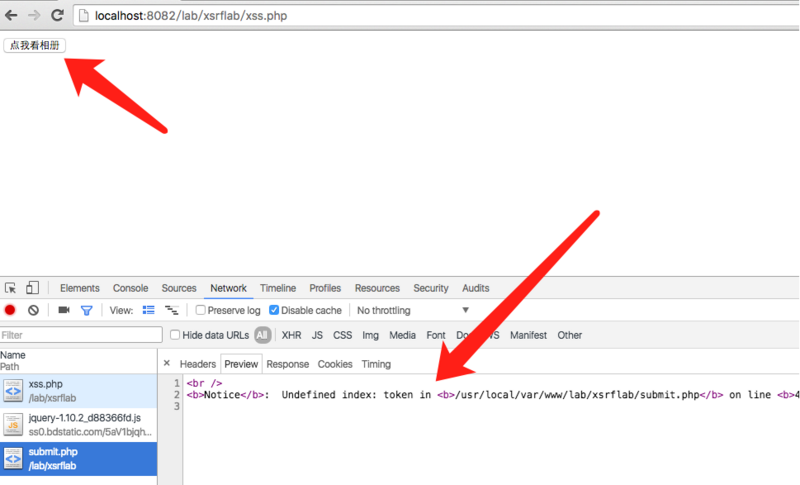The width and height of the screenshot is (800, 485).
Task: Open the Headers tab of the request
Action: (x=197, y=364)
